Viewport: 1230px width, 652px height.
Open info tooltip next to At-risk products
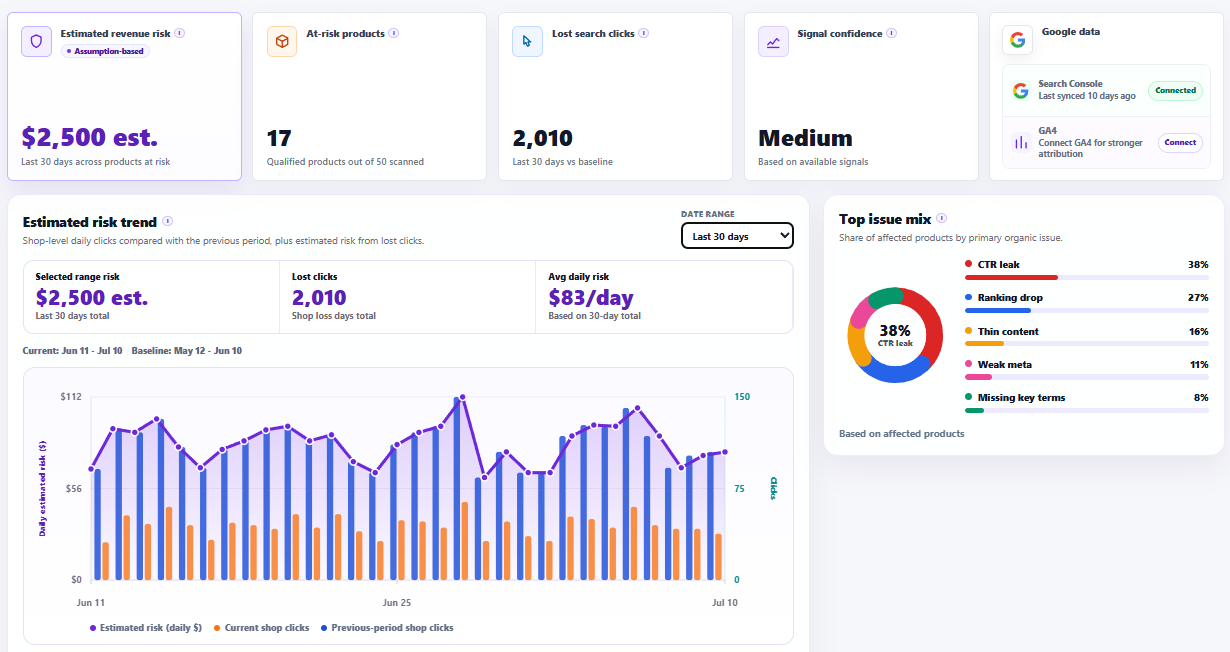394,33
